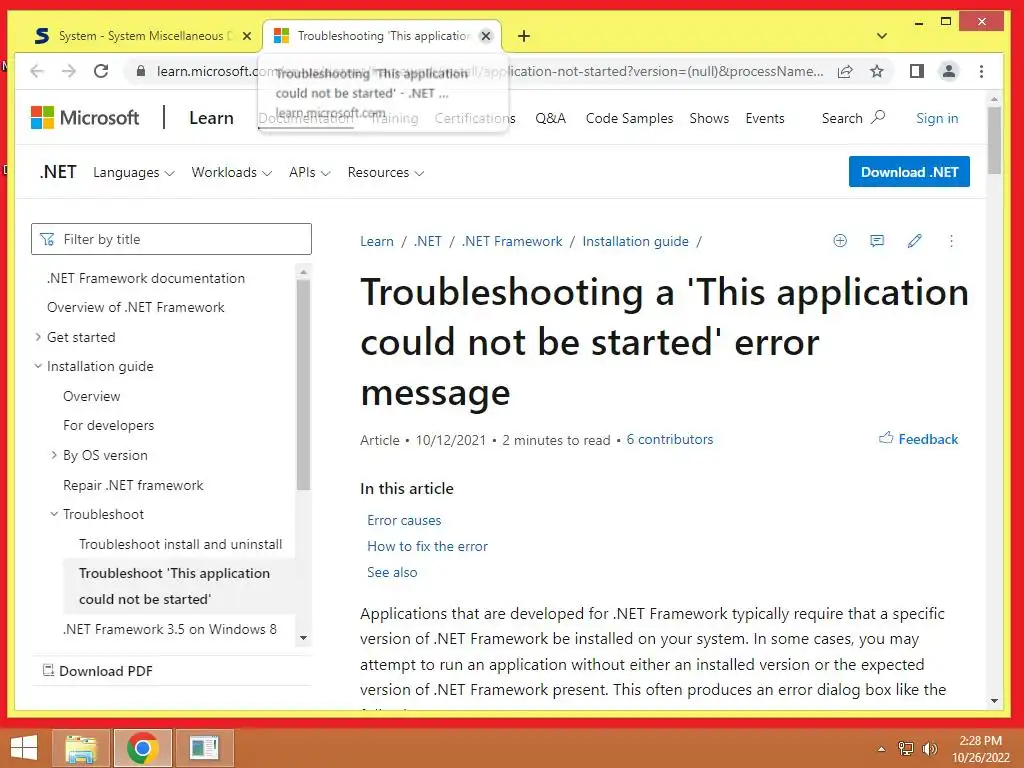Image resolution: width=1024 pixels, height=768 pixels.
Task: Click the Sign in link
Action: pos(937,118)
